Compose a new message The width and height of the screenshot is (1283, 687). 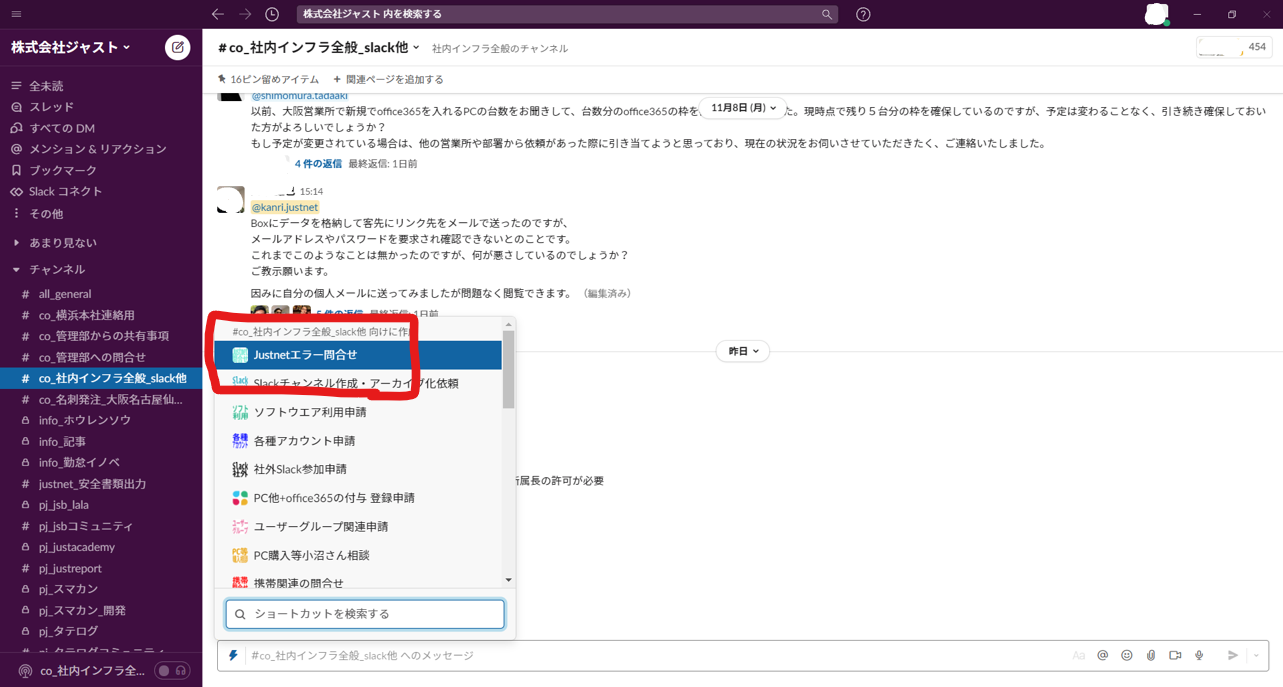coord(177,47)
